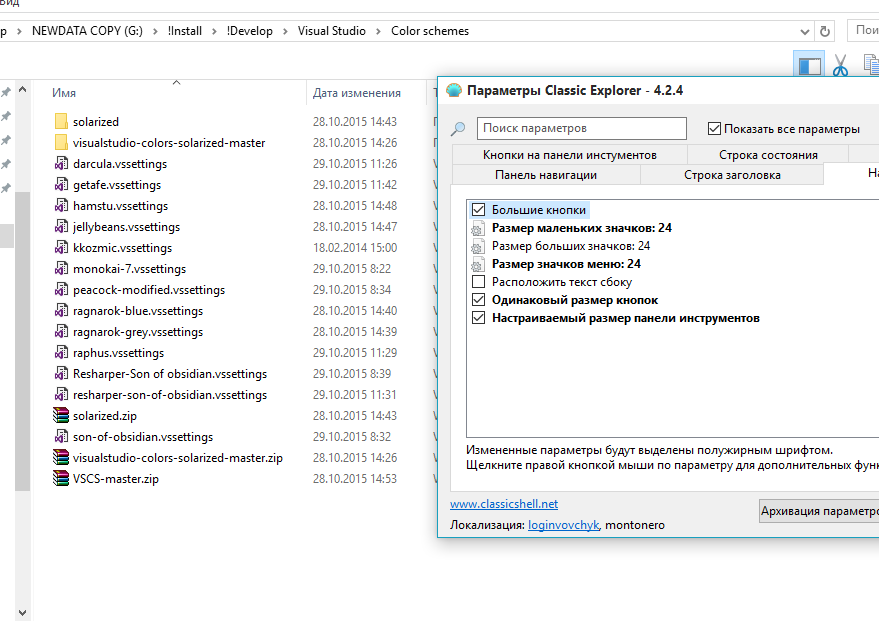Click the visualstudio-colors-solarized-master.zip archive icon
This screenshot has width=879, height=630.
pos(61,457)
